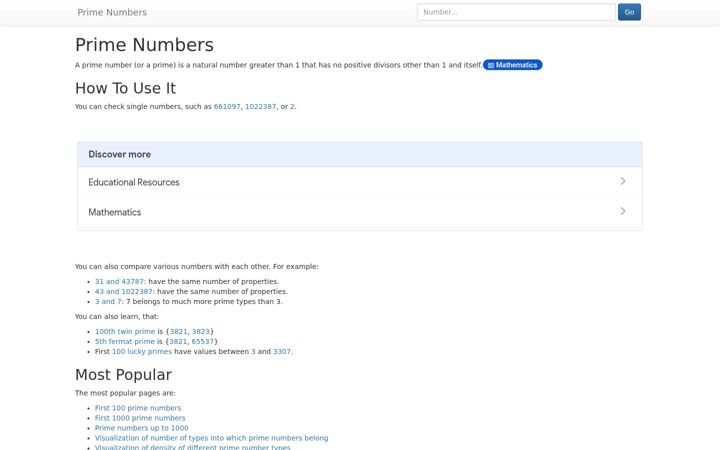
Task: Compare 43 and 1022387 link
Action: tap(124, 292)
